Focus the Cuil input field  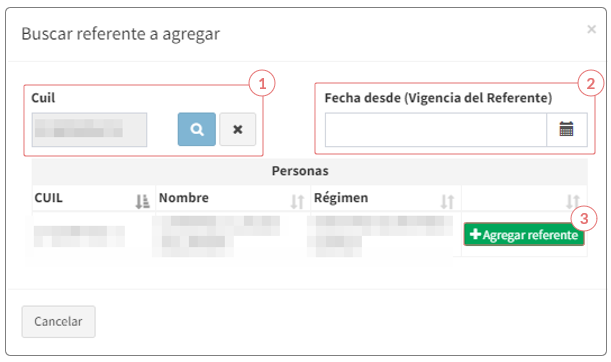click(x=89, y=130)
